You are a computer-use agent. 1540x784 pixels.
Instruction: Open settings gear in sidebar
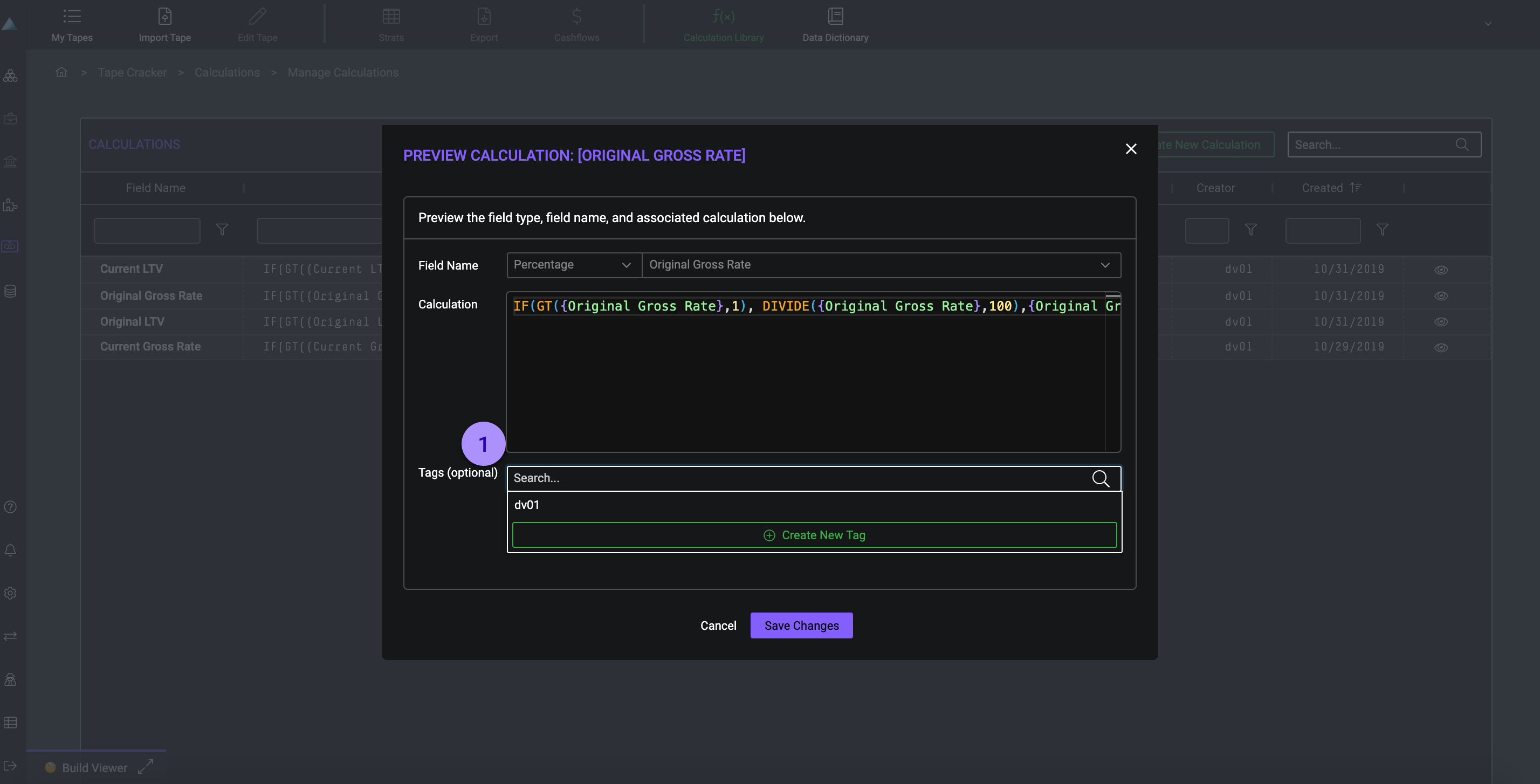(10, 593)
